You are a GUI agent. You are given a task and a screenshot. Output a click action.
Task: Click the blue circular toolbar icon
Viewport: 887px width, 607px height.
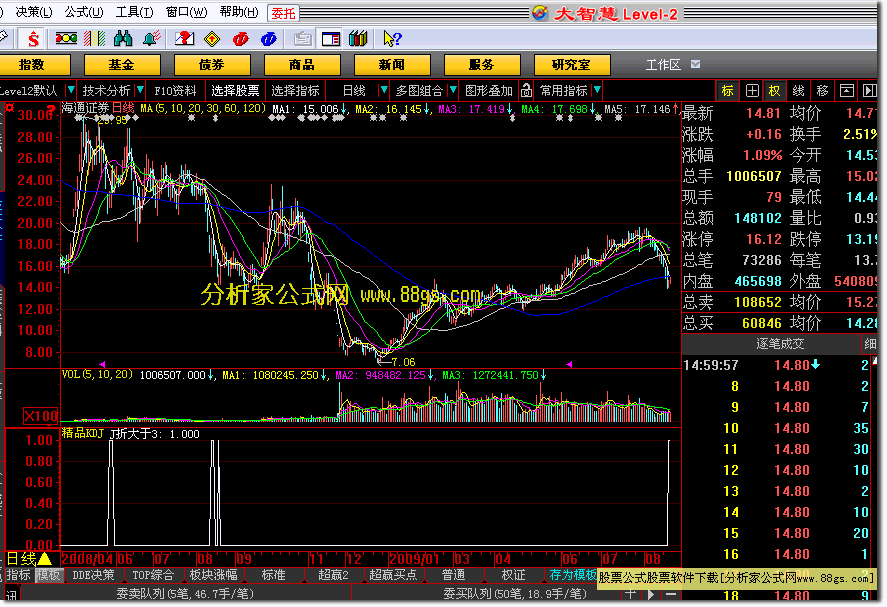pyautogui.click(x=268, y=38)
